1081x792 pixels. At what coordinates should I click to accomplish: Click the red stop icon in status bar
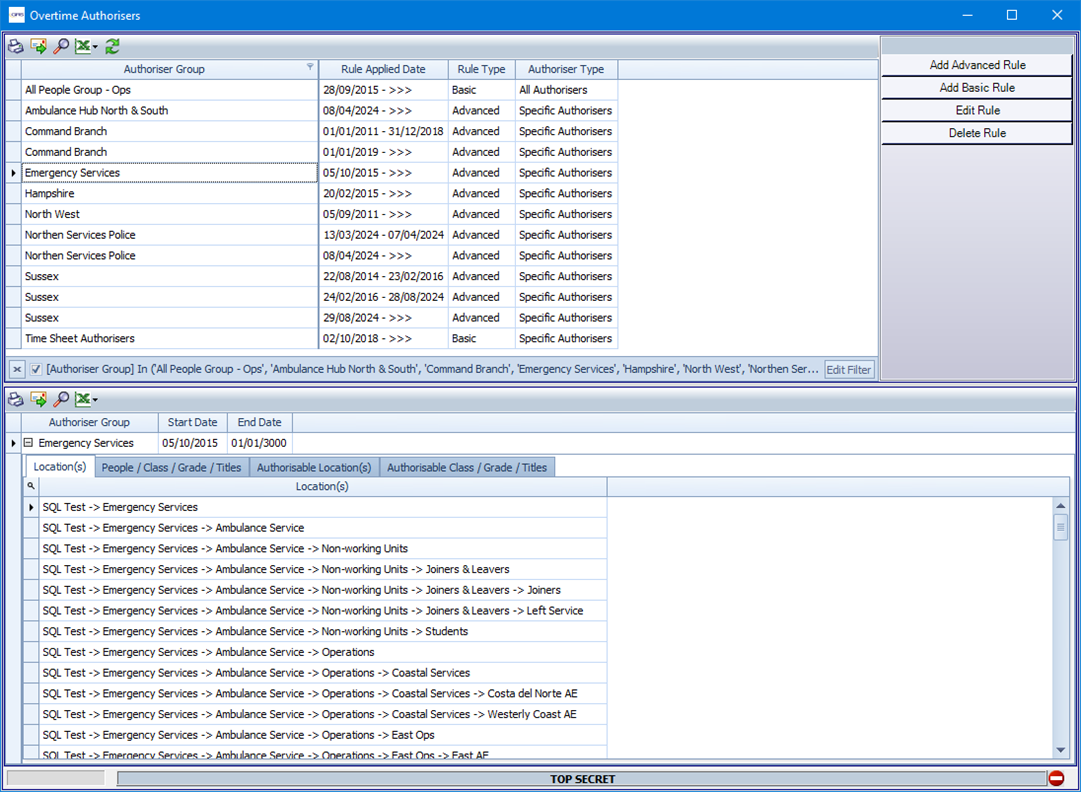click(1056, 778)
